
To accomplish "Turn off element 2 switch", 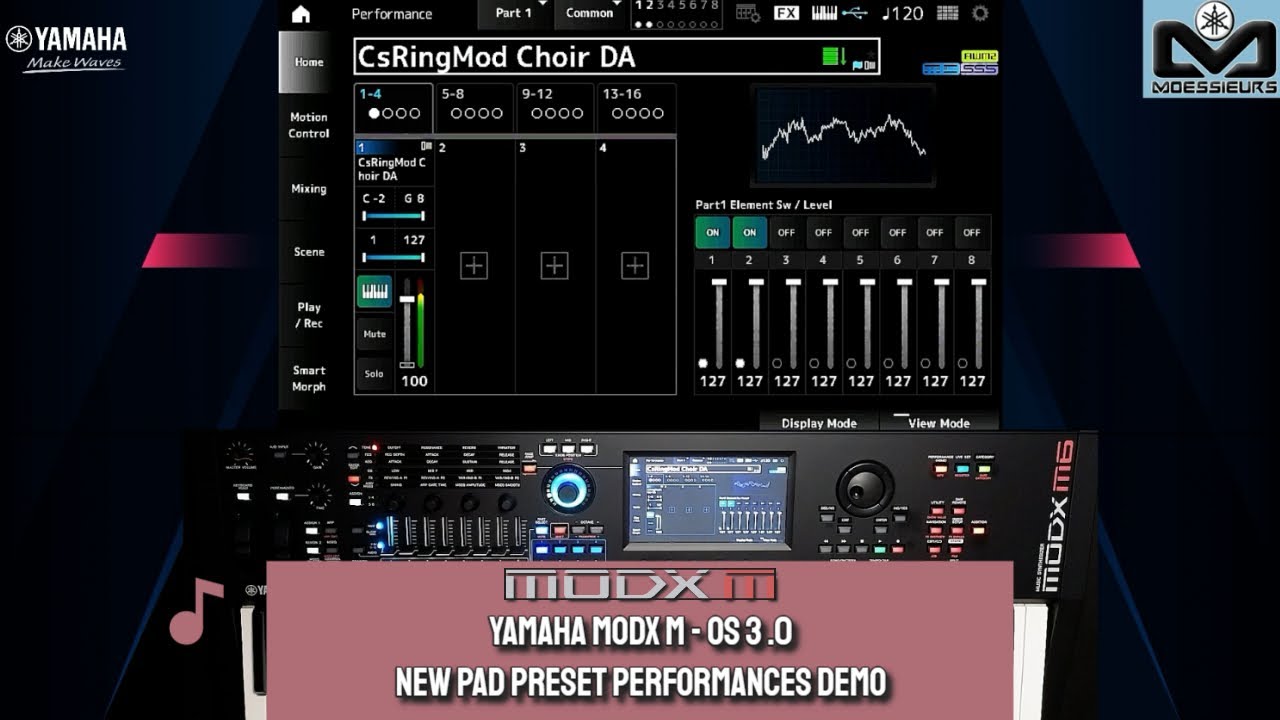I will [x=750, y=232].
